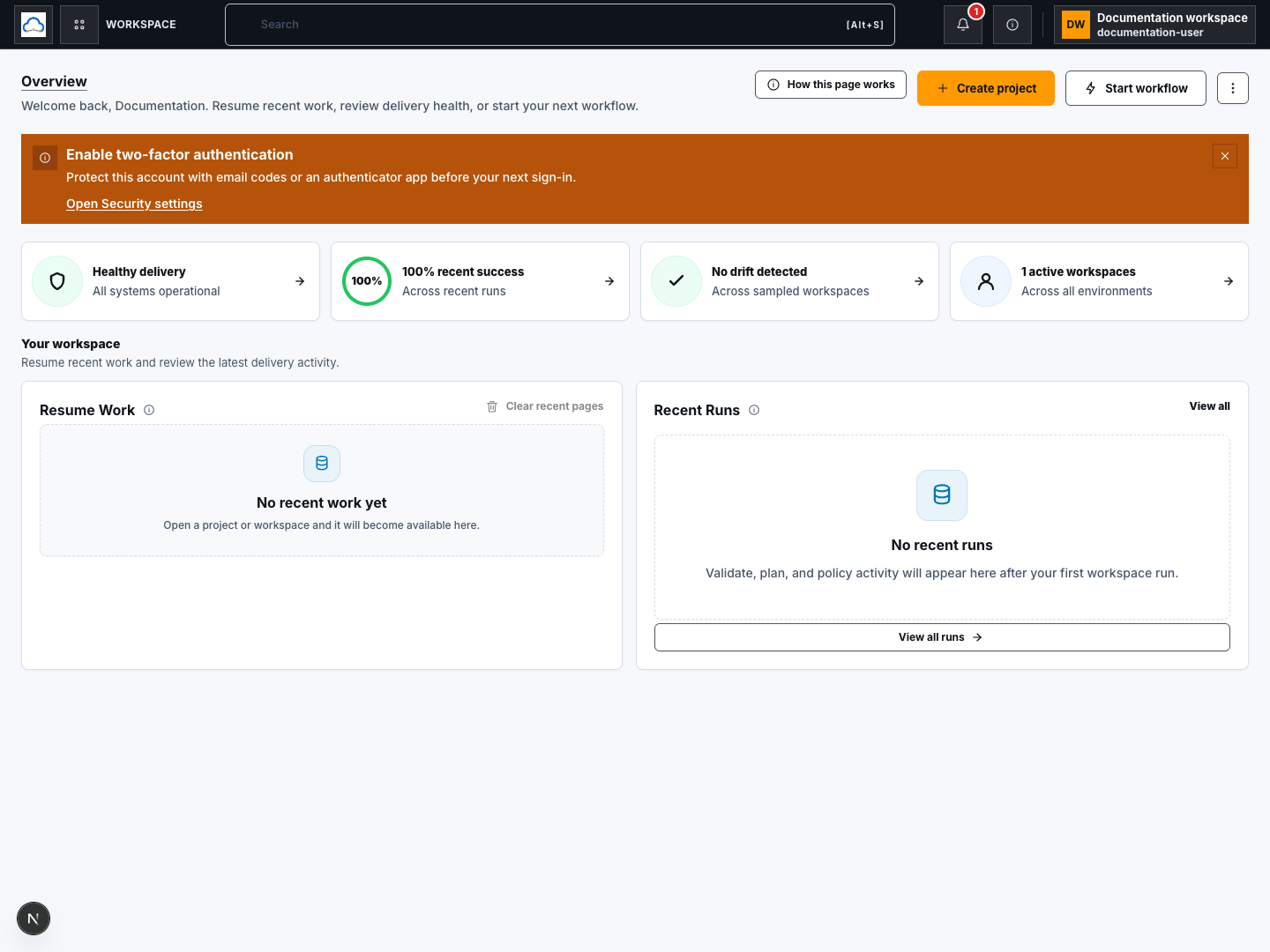
Task: Show info tooltip next to Recent Runs
Action: pos(754,410)
